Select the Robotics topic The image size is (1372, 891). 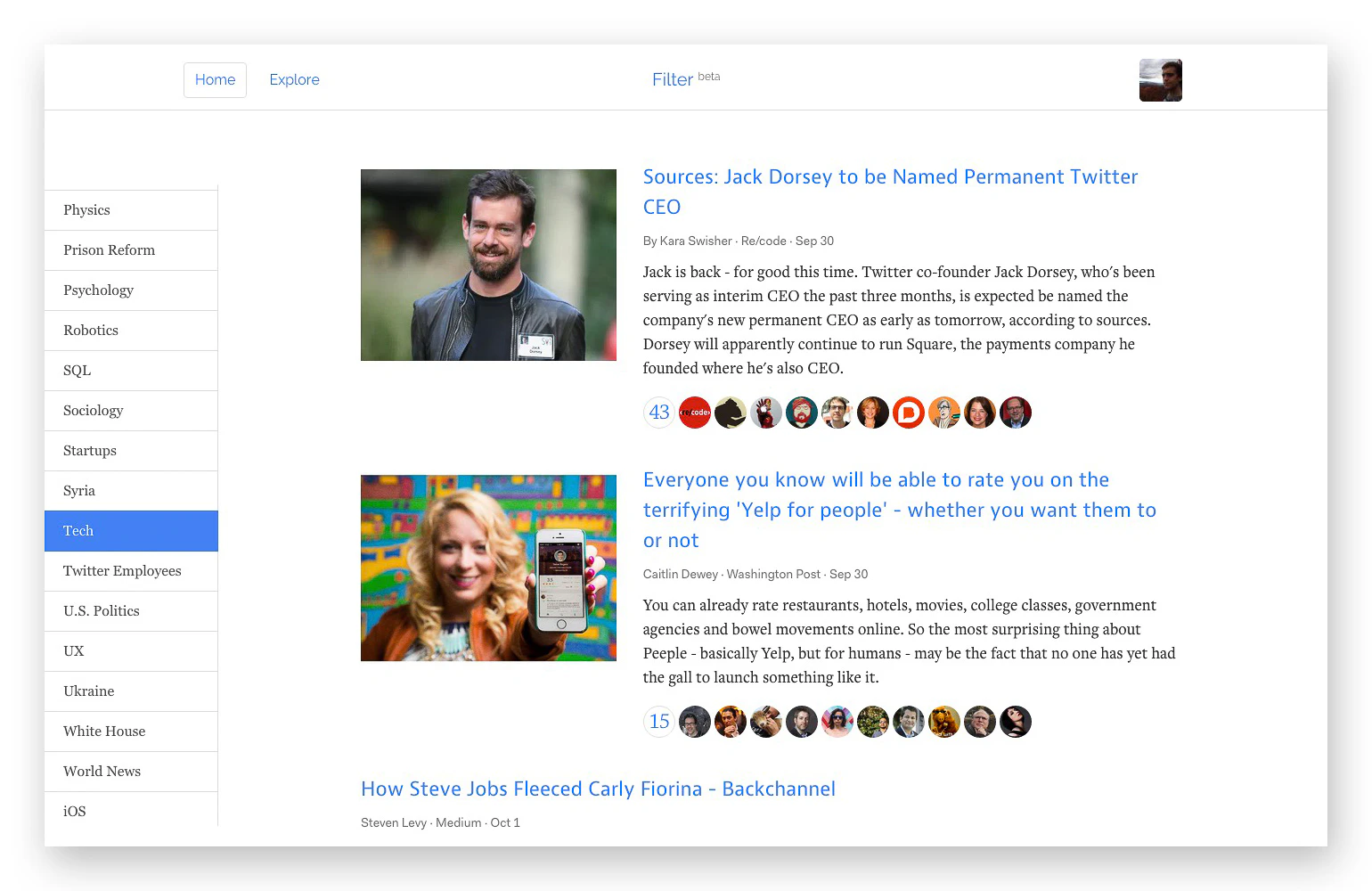point(131,331)
